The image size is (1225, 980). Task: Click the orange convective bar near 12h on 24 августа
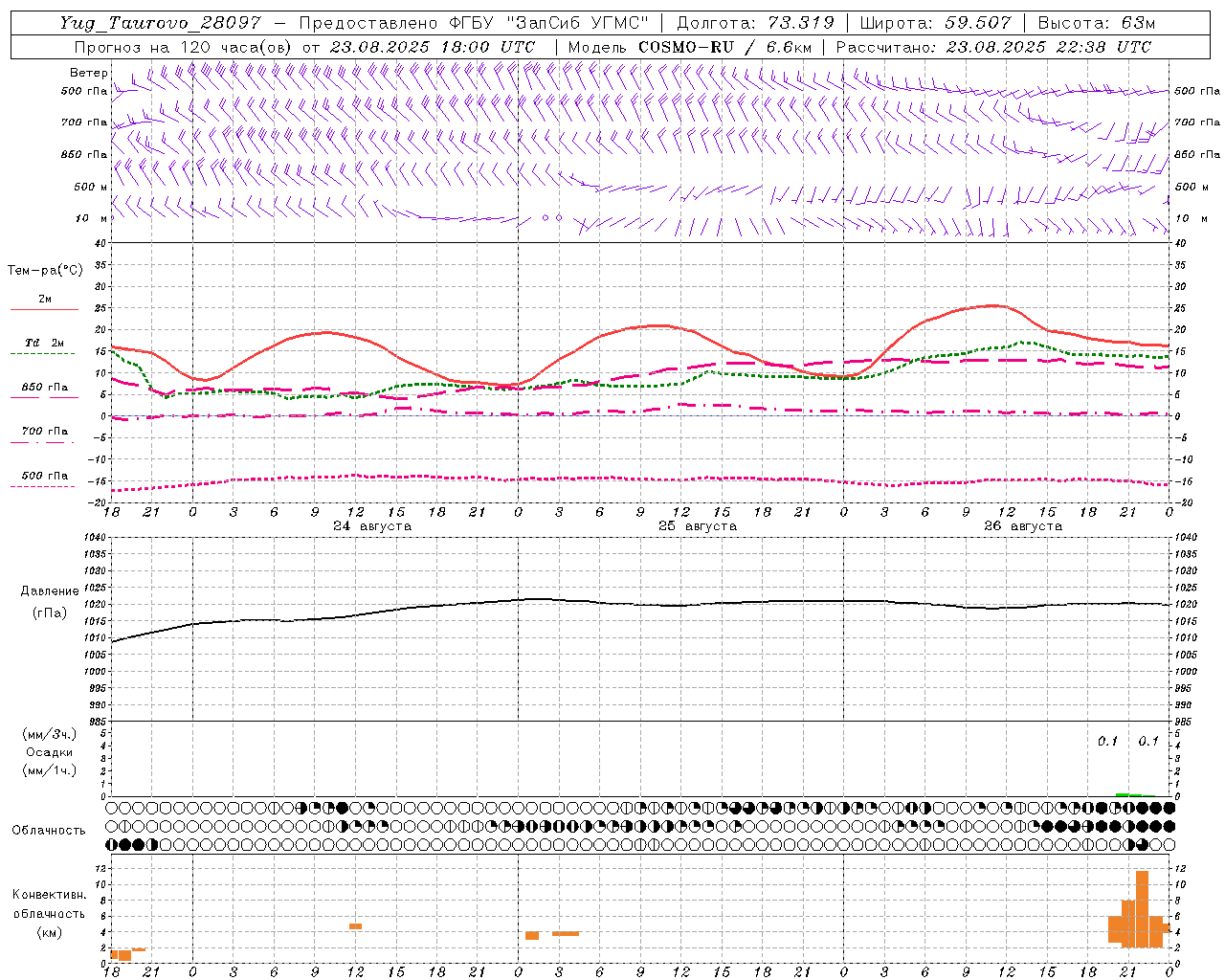(x=355, y=926)
